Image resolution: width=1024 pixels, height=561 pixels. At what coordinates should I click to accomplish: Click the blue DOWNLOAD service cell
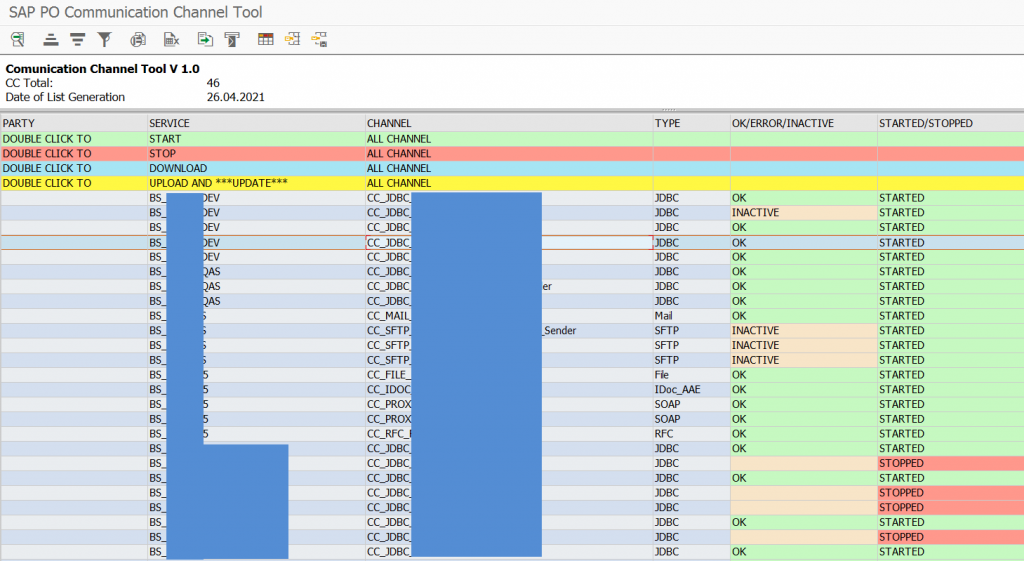pos(257,168)
